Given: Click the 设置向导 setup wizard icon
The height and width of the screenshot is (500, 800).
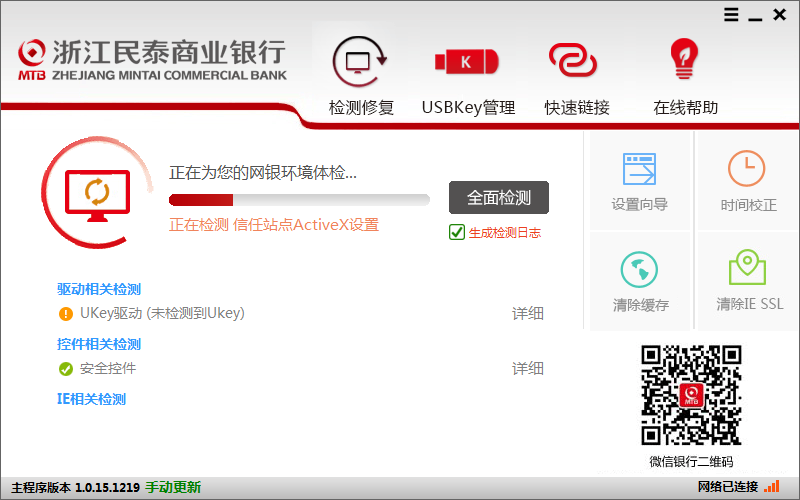Looking at the screenshot, I should coord(639,182).
